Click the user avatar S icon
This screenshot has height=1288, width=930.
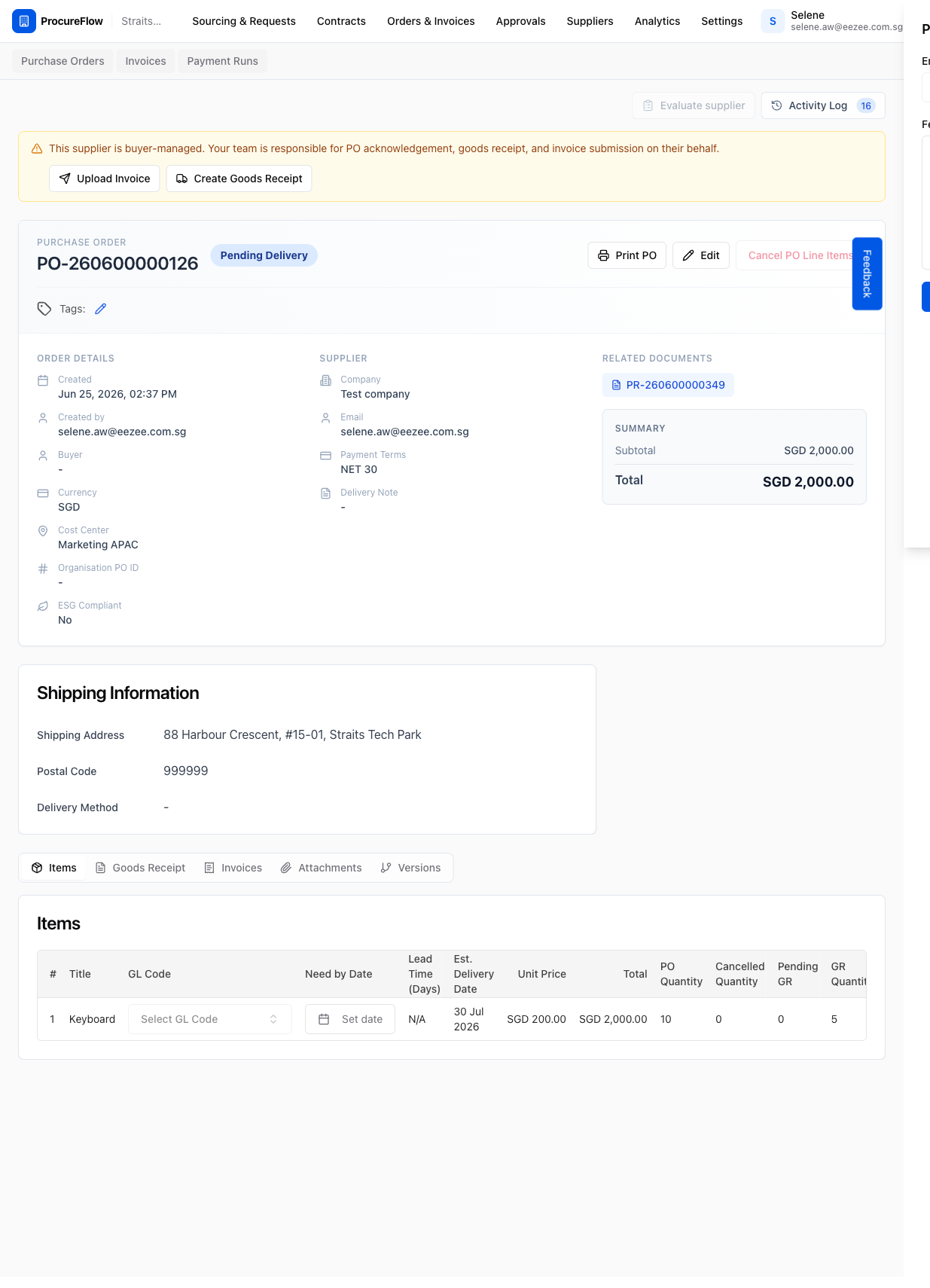pos(773,21)
